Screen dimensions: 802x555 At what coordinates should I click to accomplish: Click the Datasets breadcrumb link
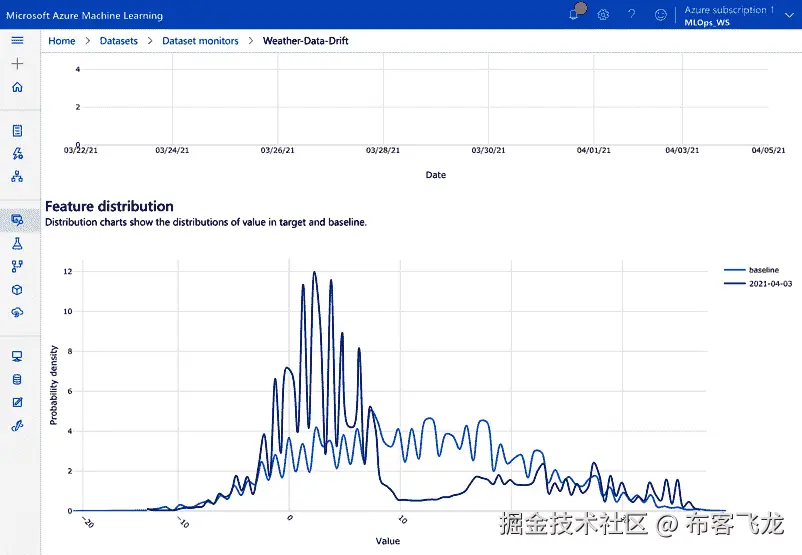tap(119, 41)
